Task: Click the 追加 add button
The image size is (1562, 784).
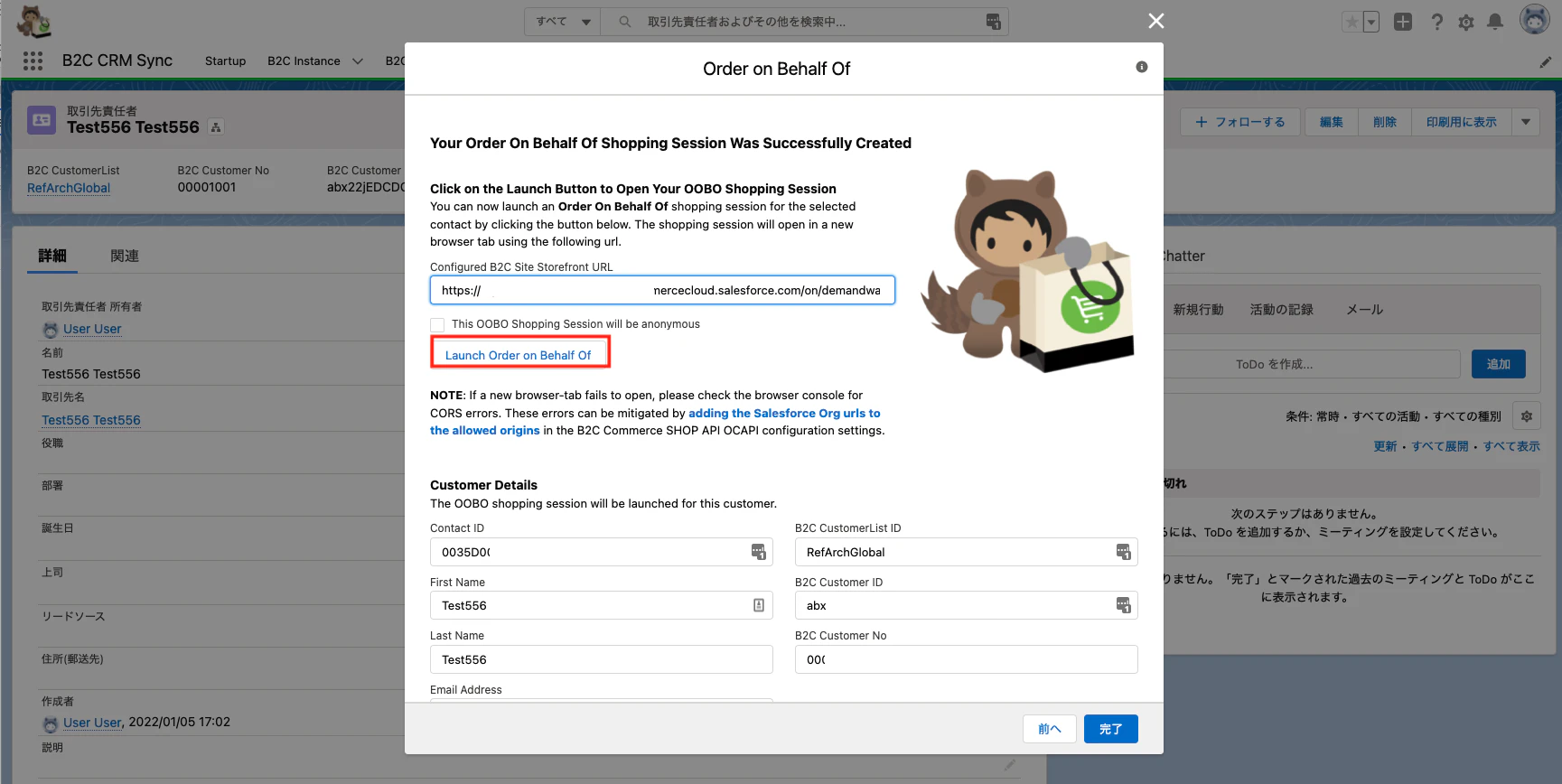Action: pyautogui.click(x=1499, y=364)
